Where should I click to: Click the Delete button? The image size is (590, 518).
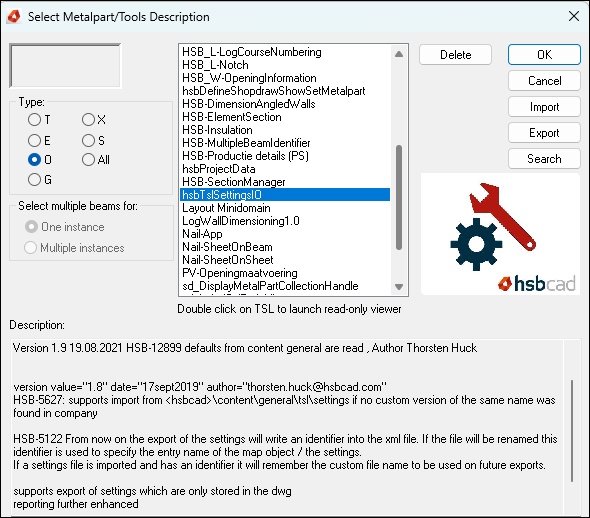pos(455,55)
